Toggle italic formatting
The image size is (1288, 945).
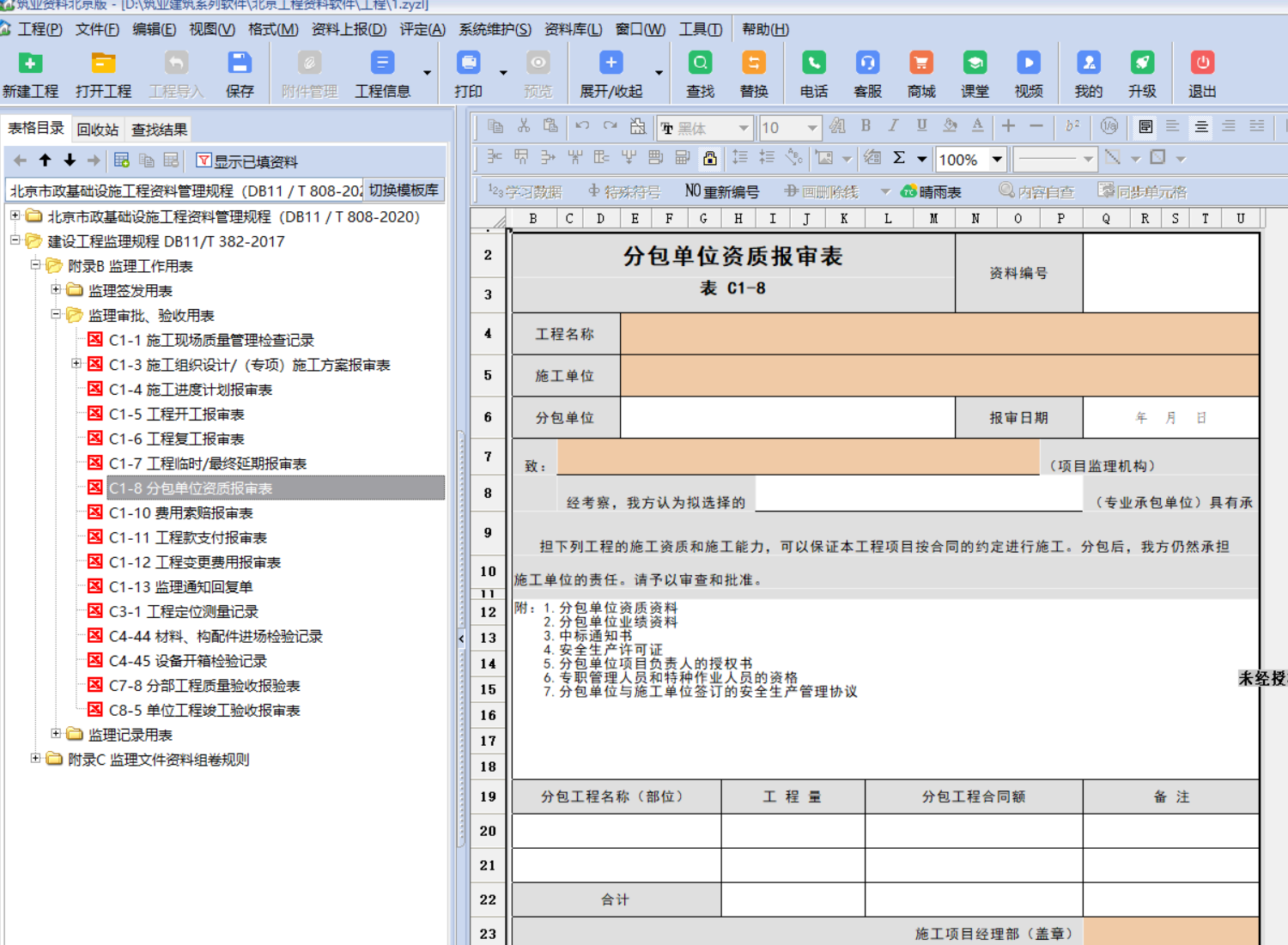(893, 126)
